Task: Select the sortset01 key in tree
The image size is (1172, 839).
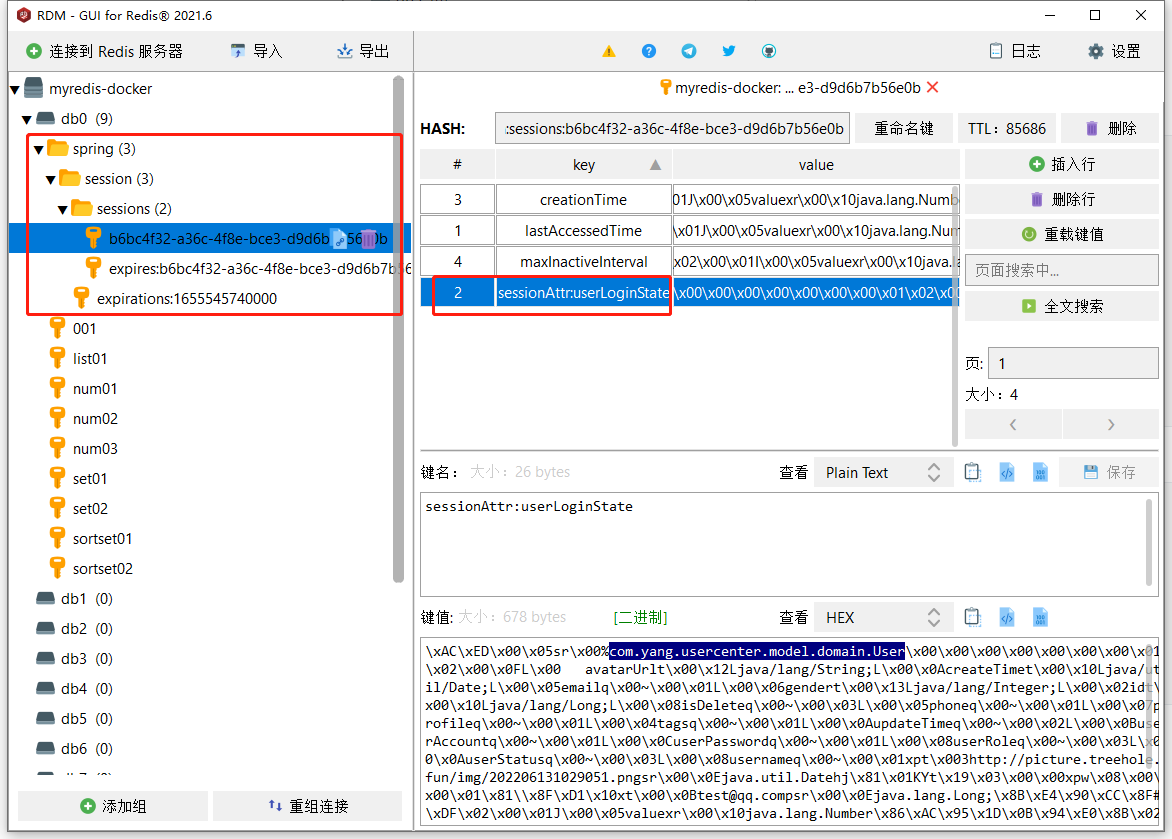Action: 102,538
